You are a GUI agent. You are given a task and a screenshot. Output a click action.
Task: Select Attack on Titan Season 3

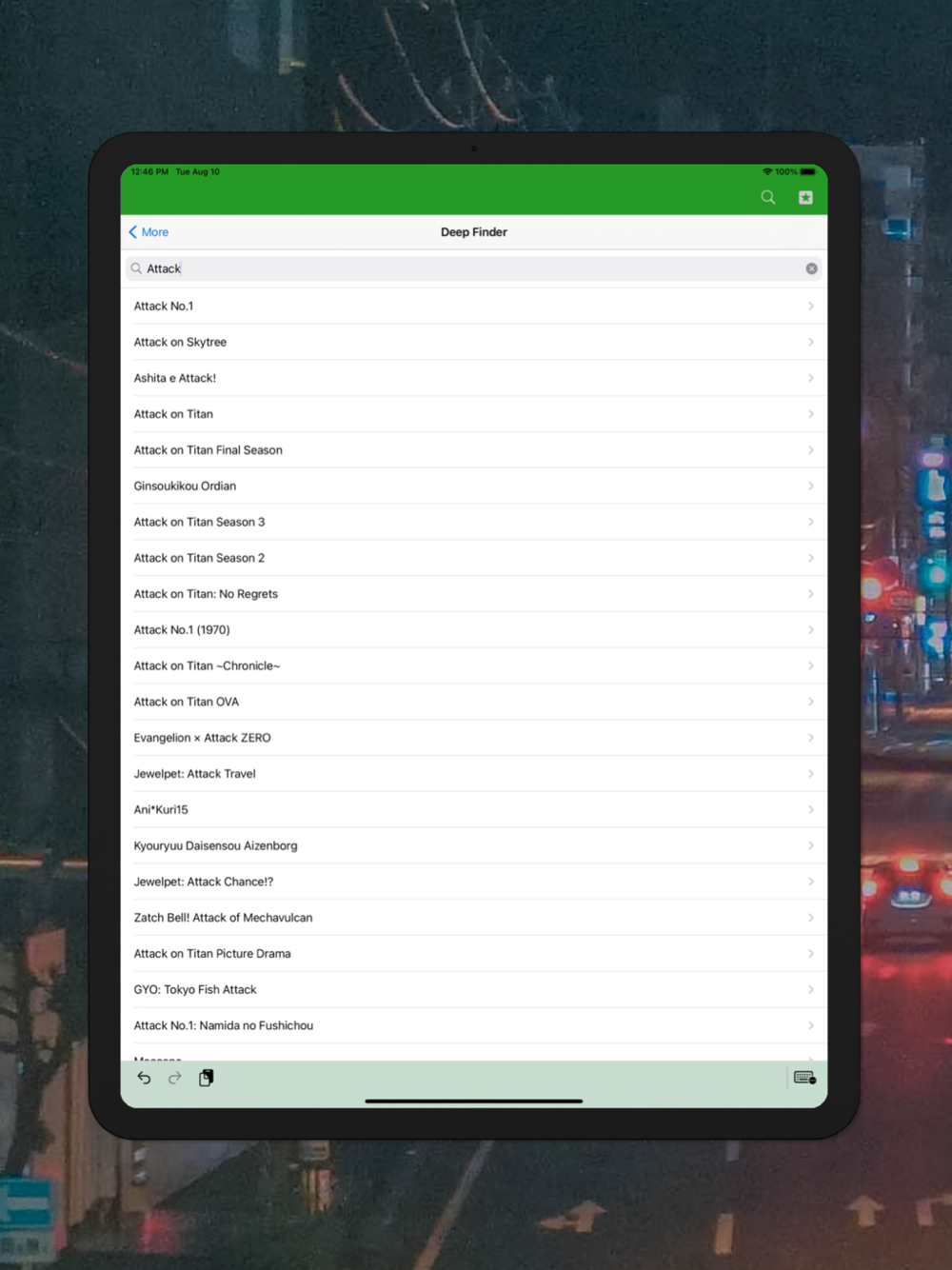474,522
